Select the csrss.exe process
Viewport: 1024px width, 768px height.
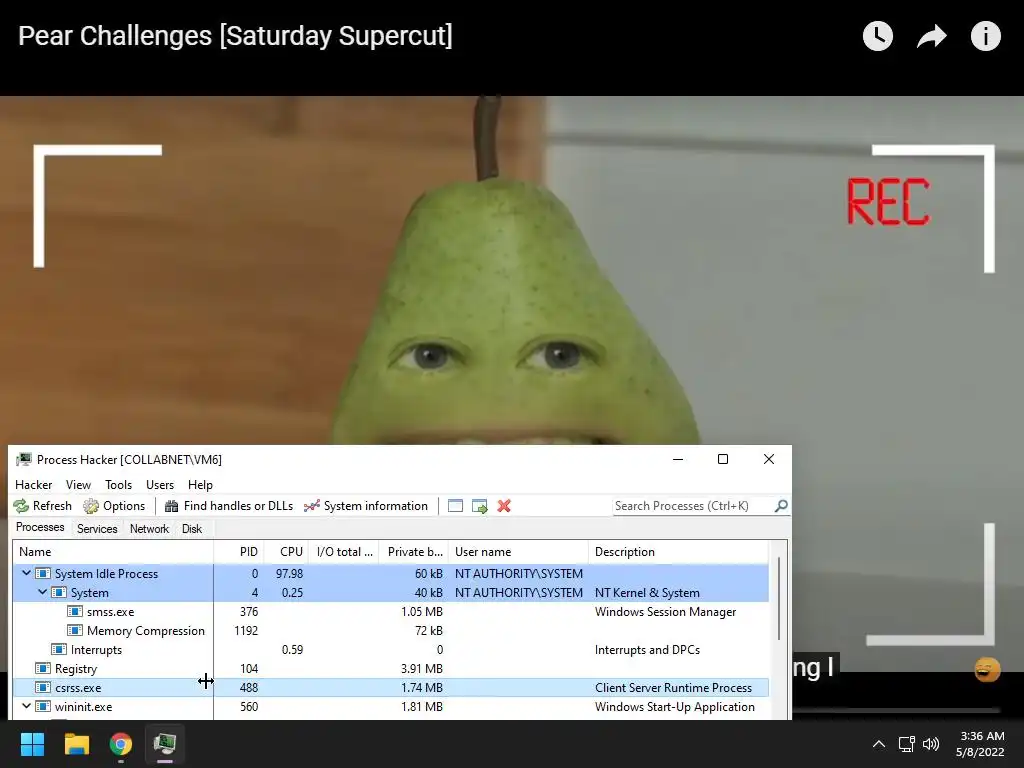tap(391, 688)
